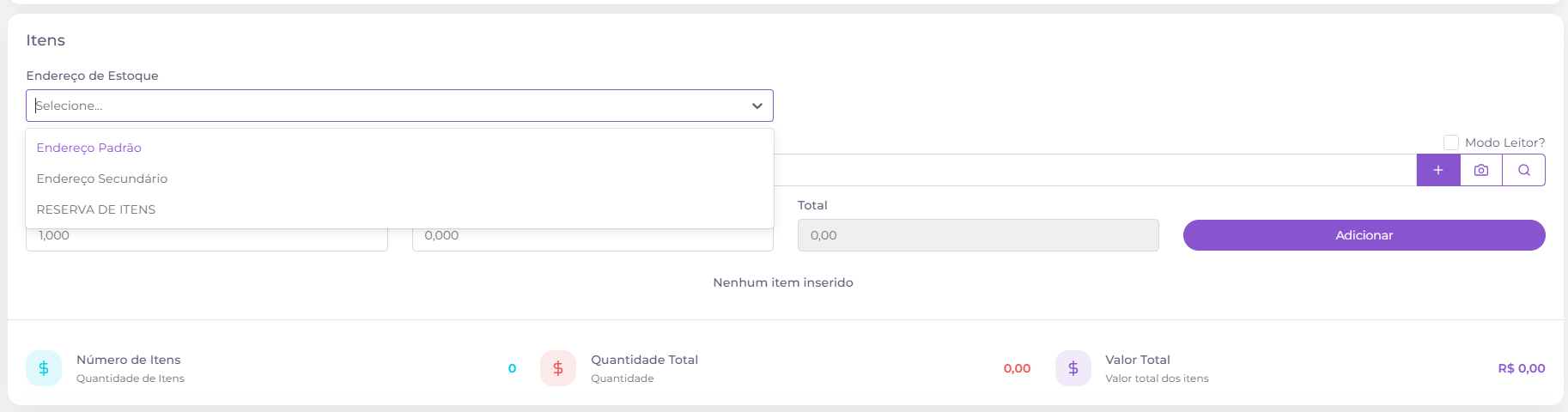Screen dimensions: 1568x412
Task: Collapse the Endereço de Estoque dropdown arrow
Action: (x=757, y=106)
